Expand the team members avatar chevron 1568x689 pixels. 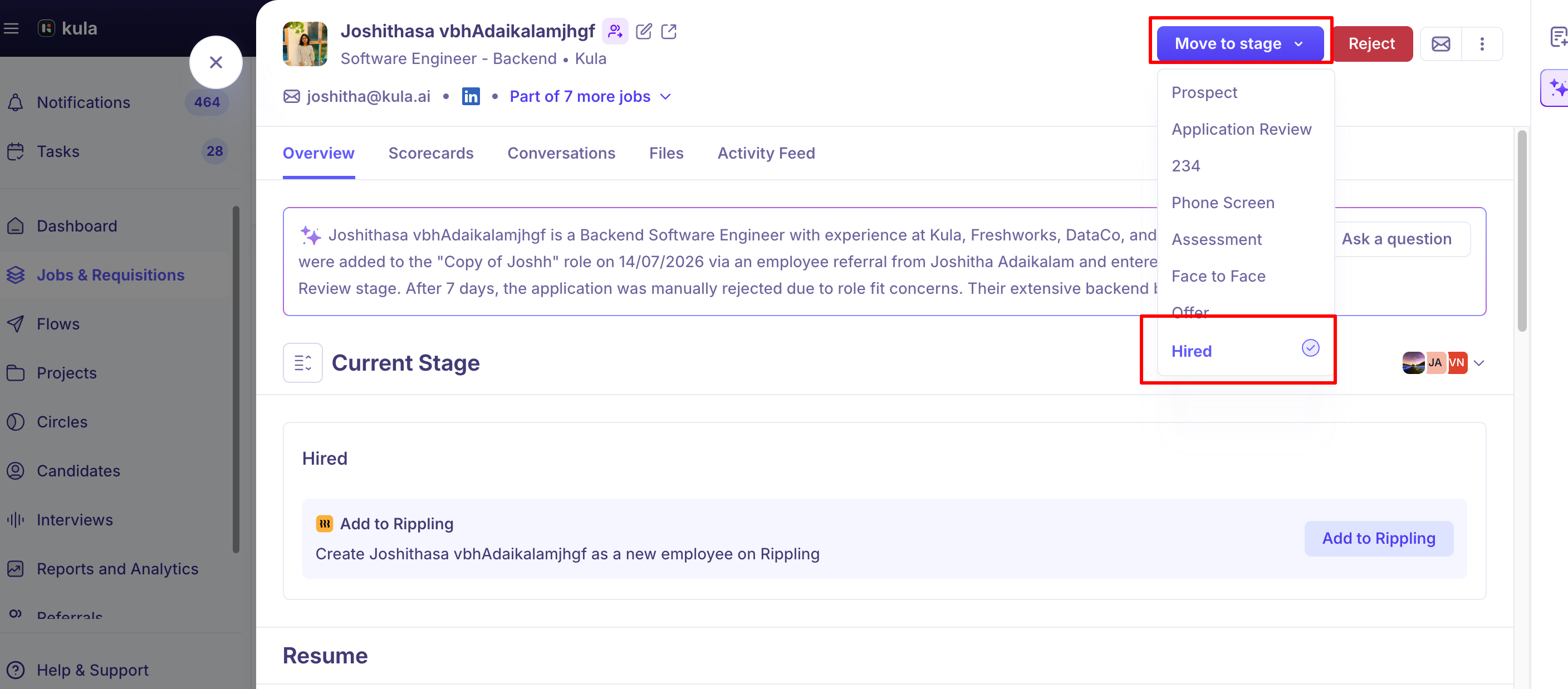(x=1479, y=363)
